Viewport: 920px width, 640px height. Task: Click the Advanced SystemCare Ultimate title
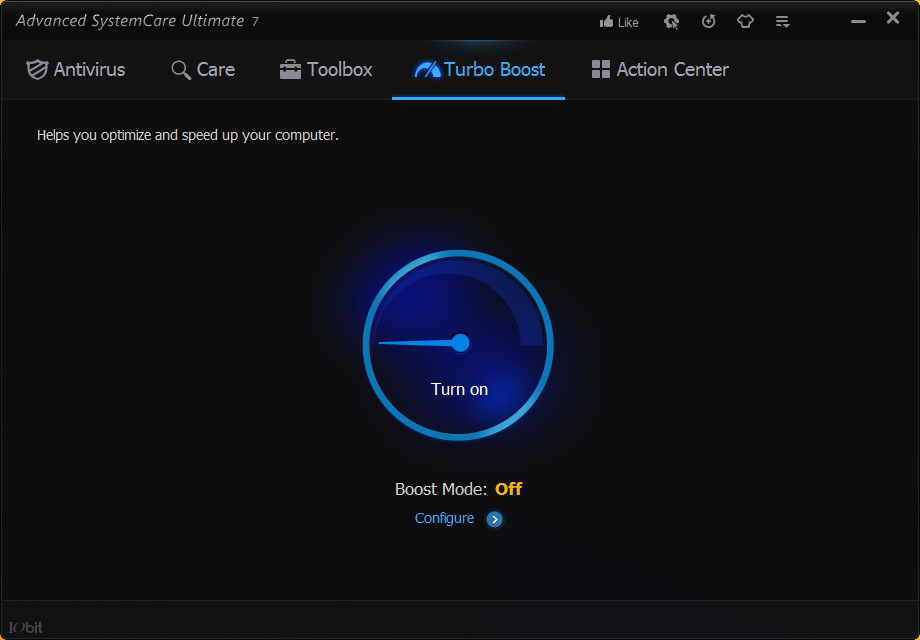pos(137,21)
